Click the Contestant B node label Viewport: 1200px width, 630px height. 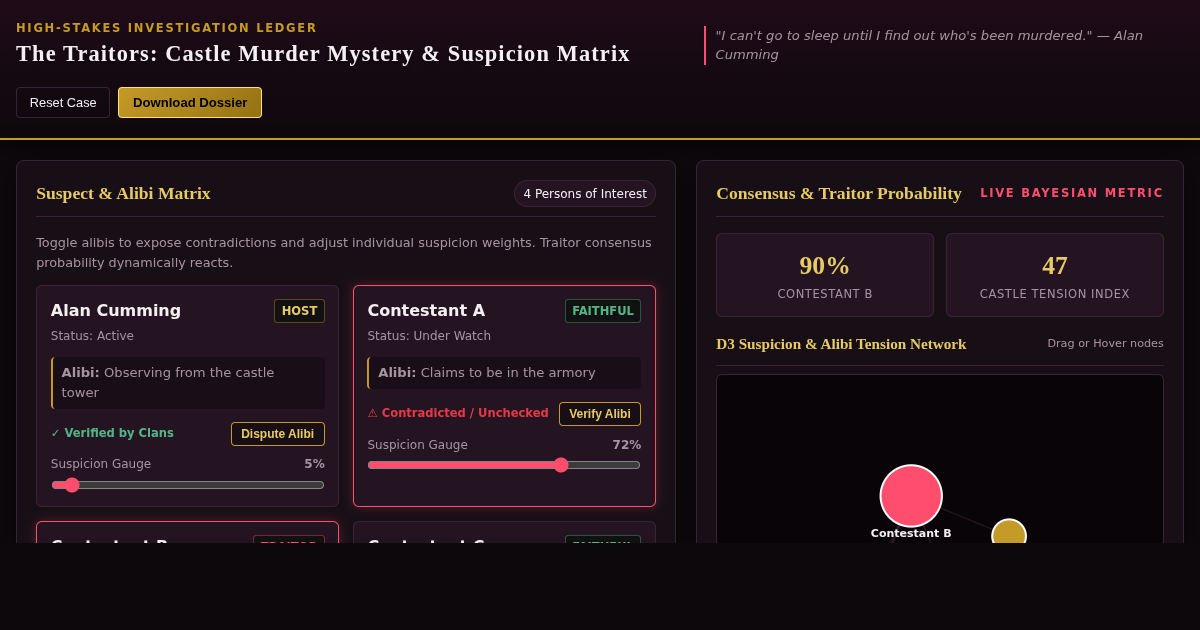pos(911,534)
